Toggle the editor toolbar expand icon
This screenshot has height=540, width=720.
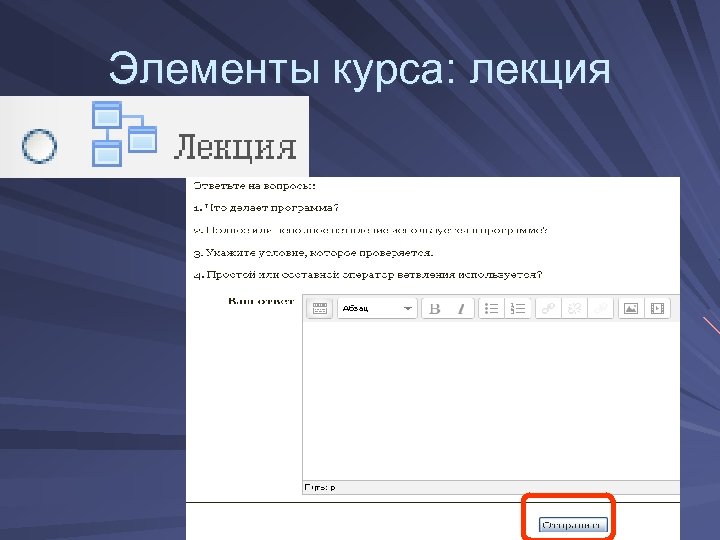point(319,308)
